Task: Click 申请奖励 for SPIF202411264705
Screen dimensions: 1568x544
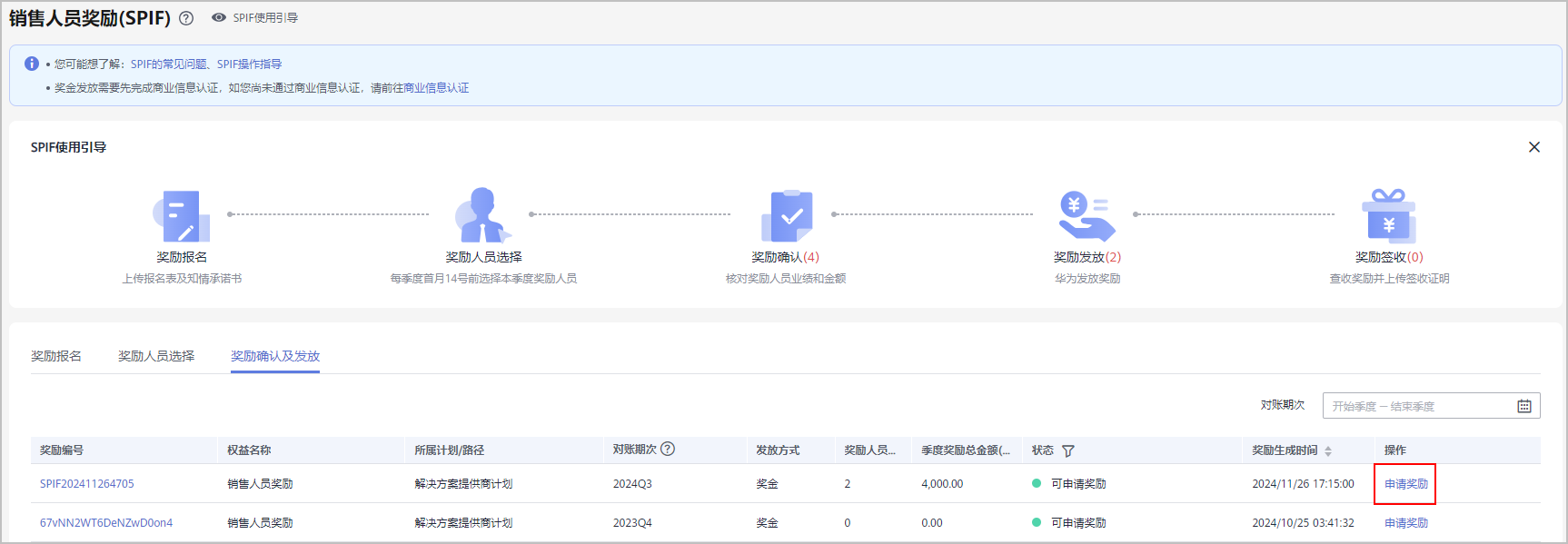Action: [x=1405, y=484]
